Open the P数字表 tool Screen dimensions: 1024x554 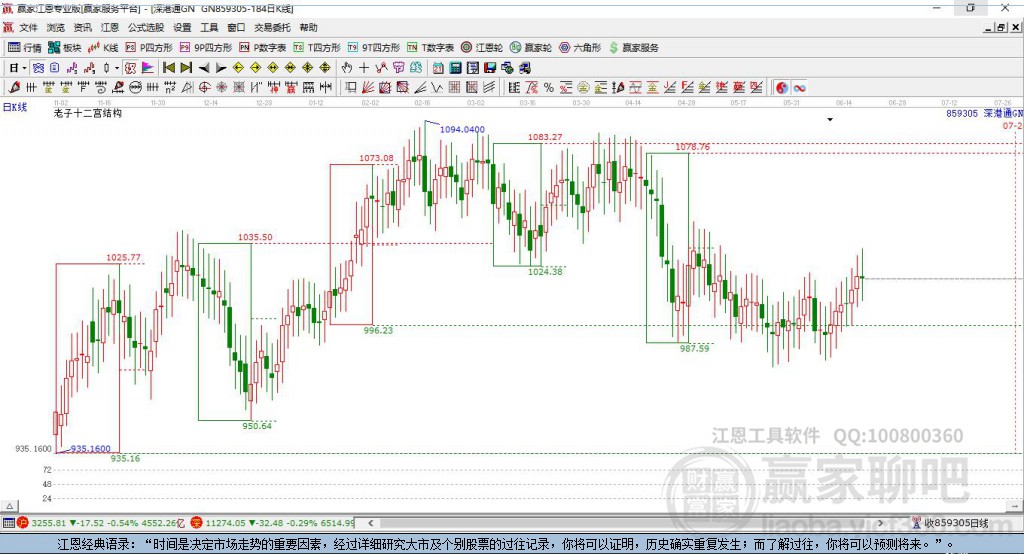(x=263, y=48)
